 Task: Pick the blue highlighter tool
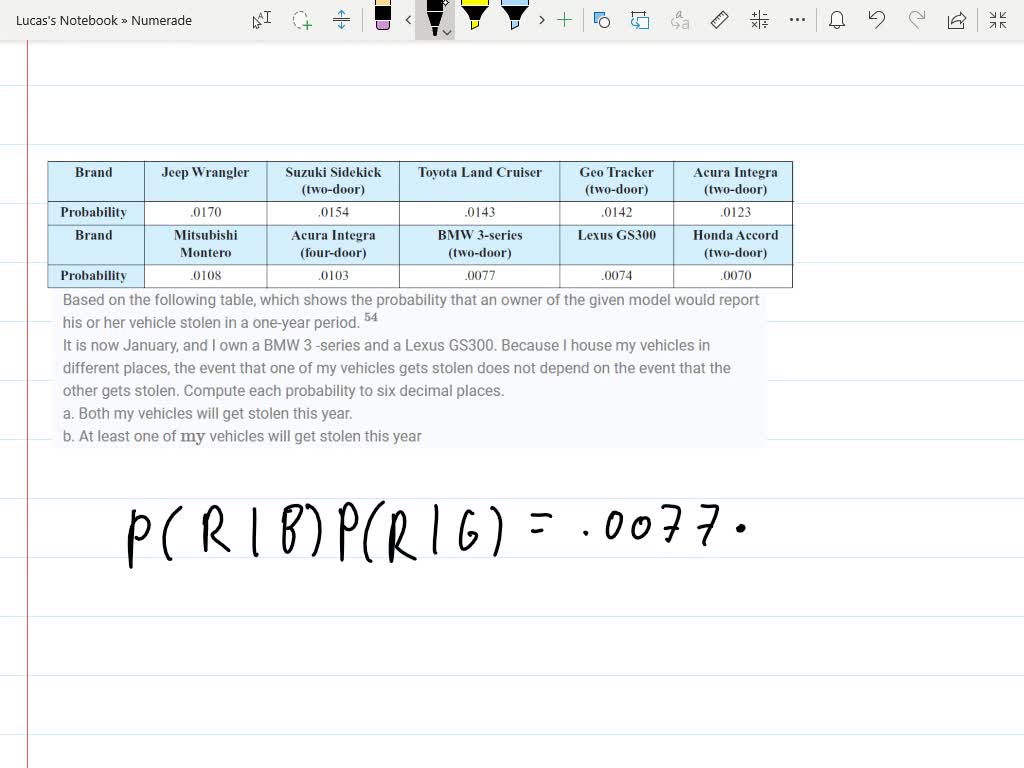pyautogui.click(x=514, y=18)
